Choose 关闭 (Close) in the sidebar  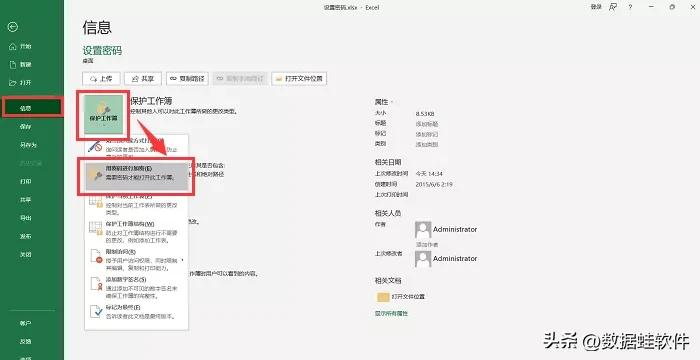coord(25,255)
